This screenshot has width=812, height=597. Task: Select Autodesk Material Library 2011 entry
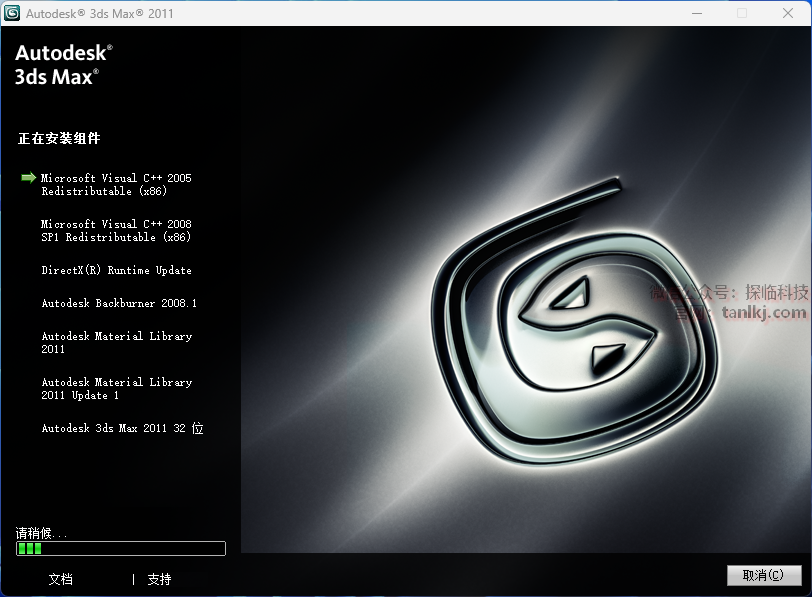click(x=116, y=342)
